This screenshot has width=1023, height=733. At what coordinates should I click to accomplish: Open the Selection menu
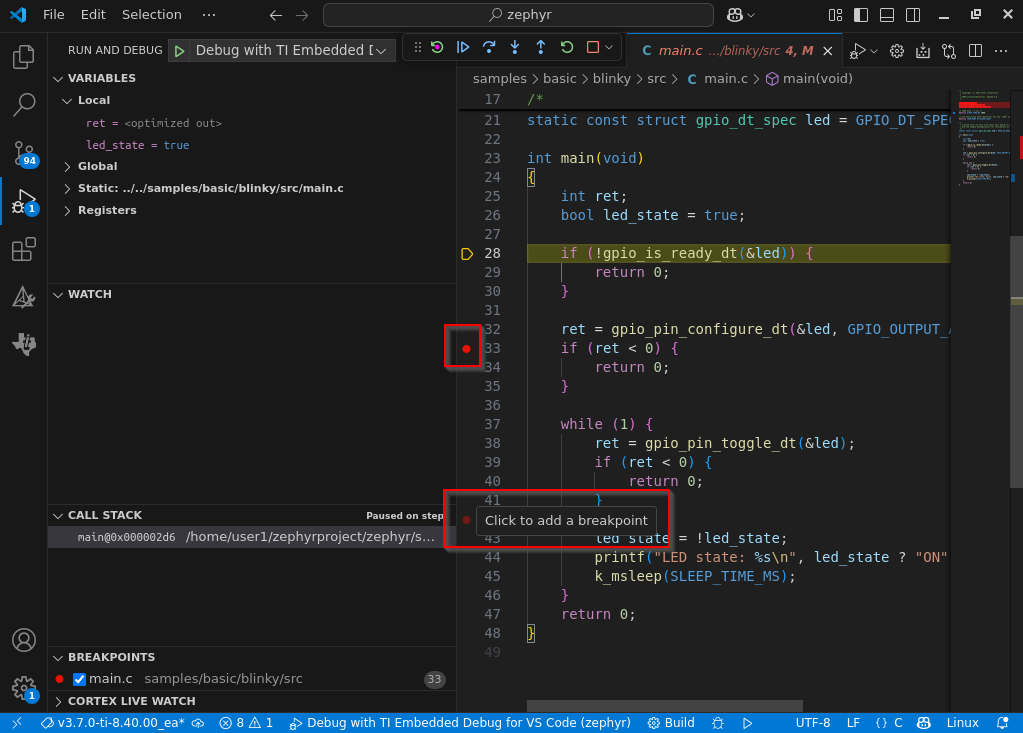[x=151, y=14]
